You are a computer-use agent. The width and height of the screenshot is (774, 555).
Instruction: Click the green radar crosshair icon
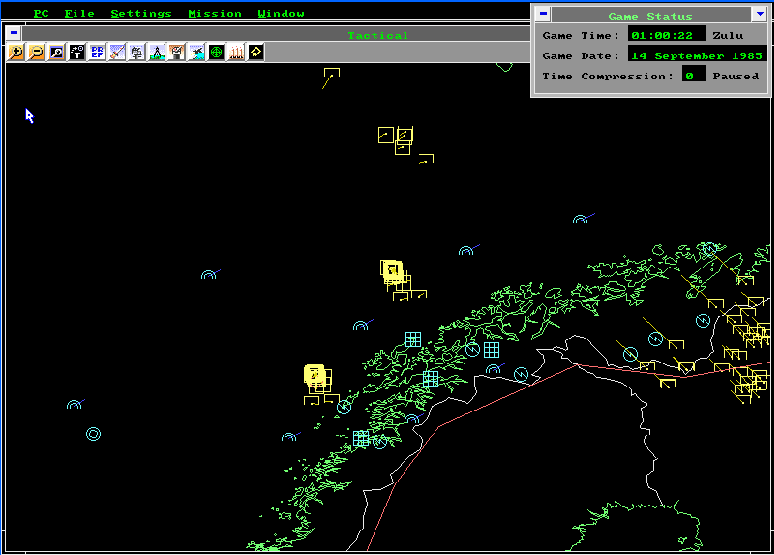(x=216, y=52)
